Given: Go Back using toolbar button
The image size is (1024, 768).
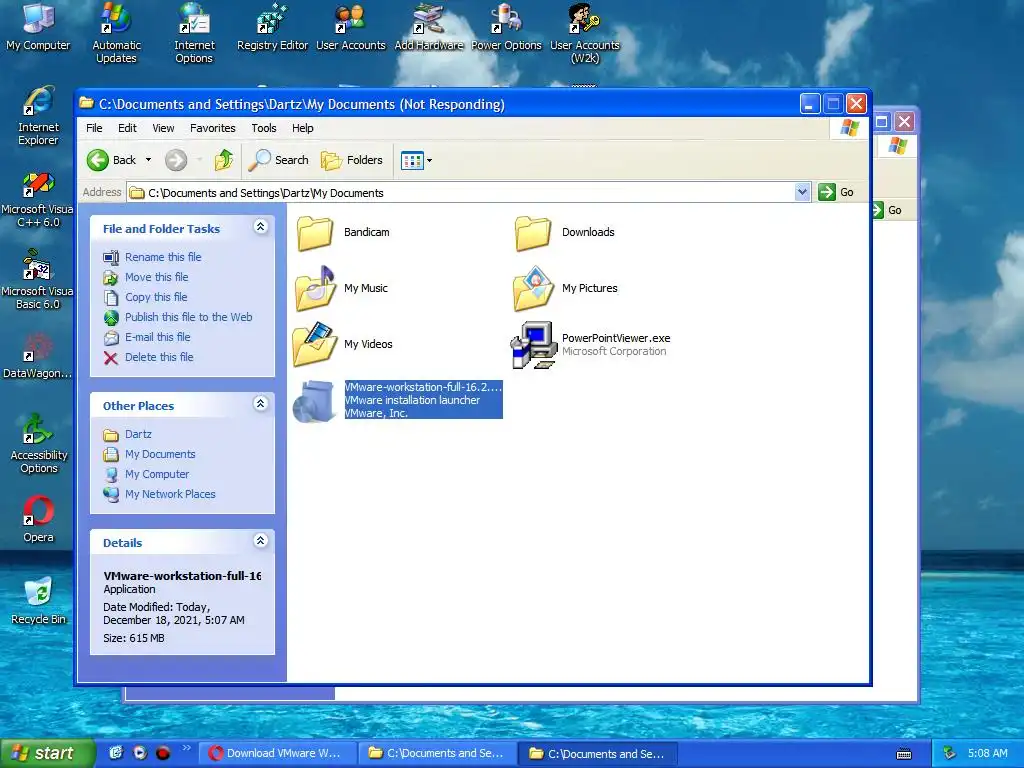Looking at the screenshot, I should point(112,160).
